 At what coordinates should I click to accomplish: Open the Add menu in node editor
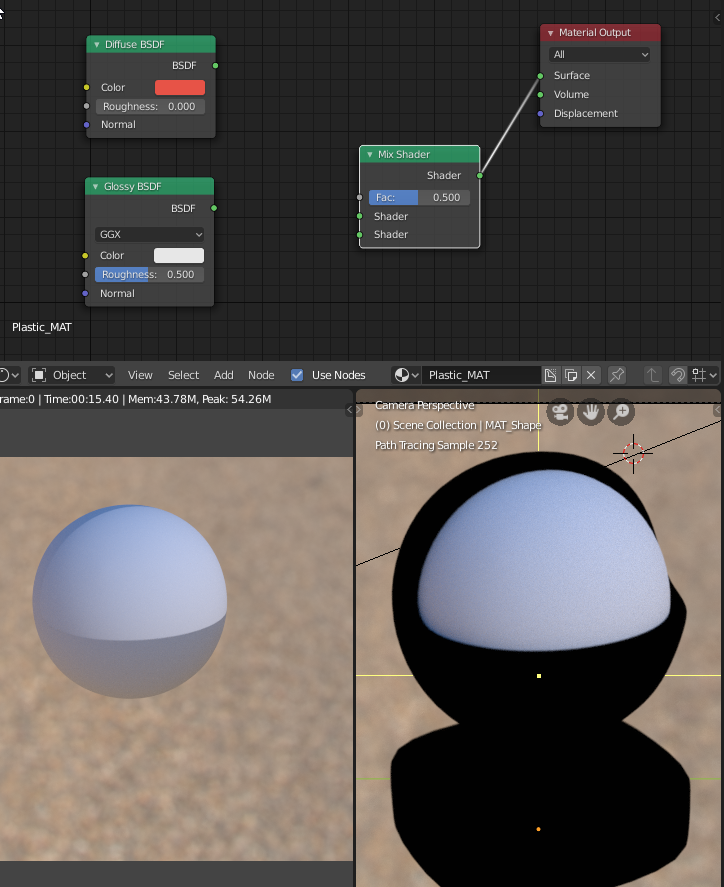[x=224, y=375]
